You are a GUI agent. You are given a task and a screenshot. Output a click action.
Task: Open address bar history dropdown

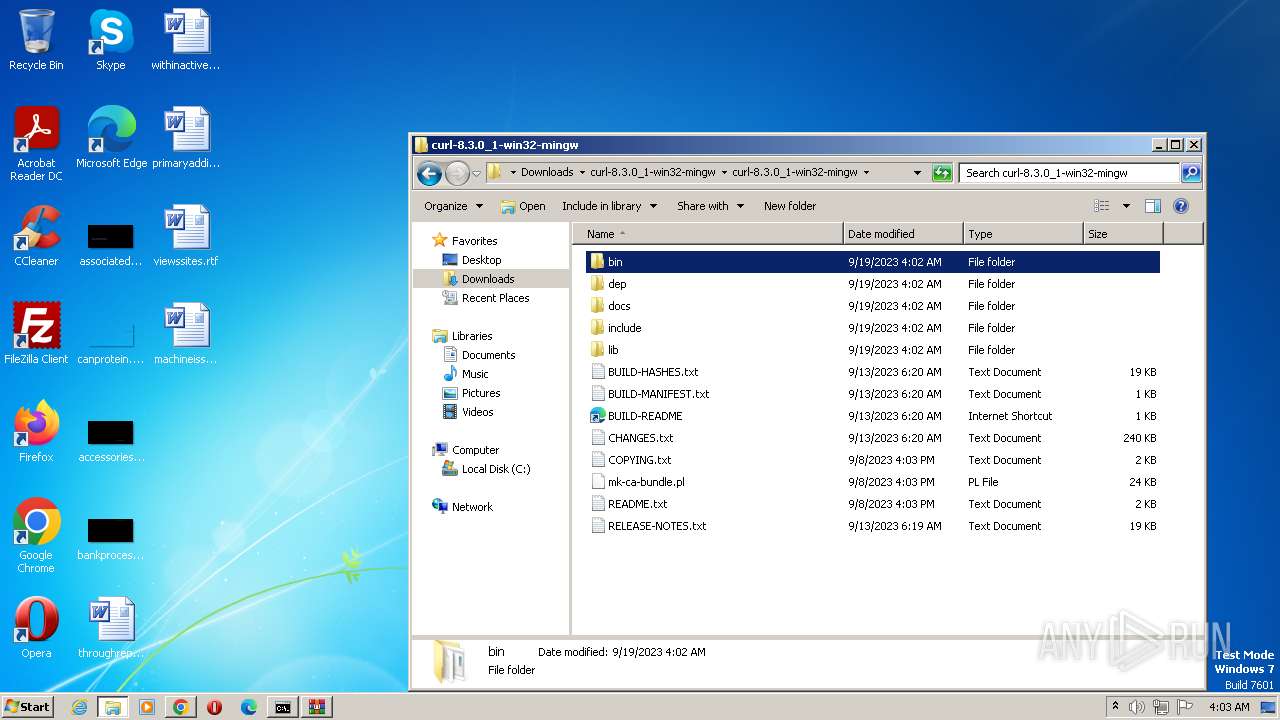(917, 173)
